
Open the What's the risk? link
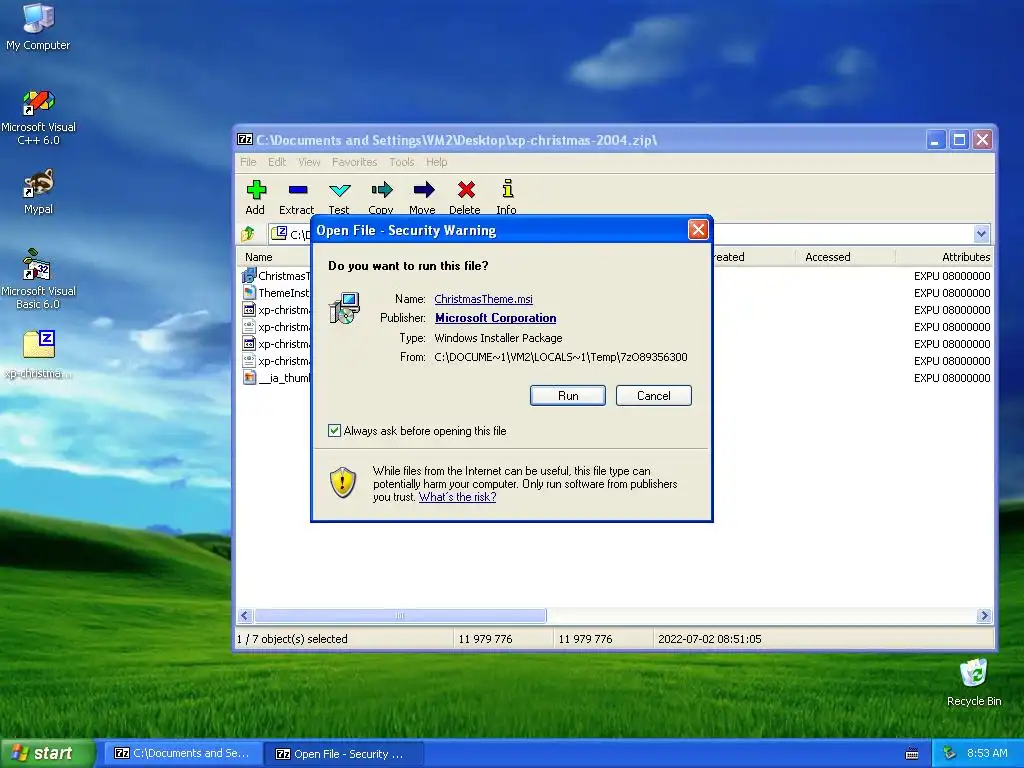[x=457, y=497]
